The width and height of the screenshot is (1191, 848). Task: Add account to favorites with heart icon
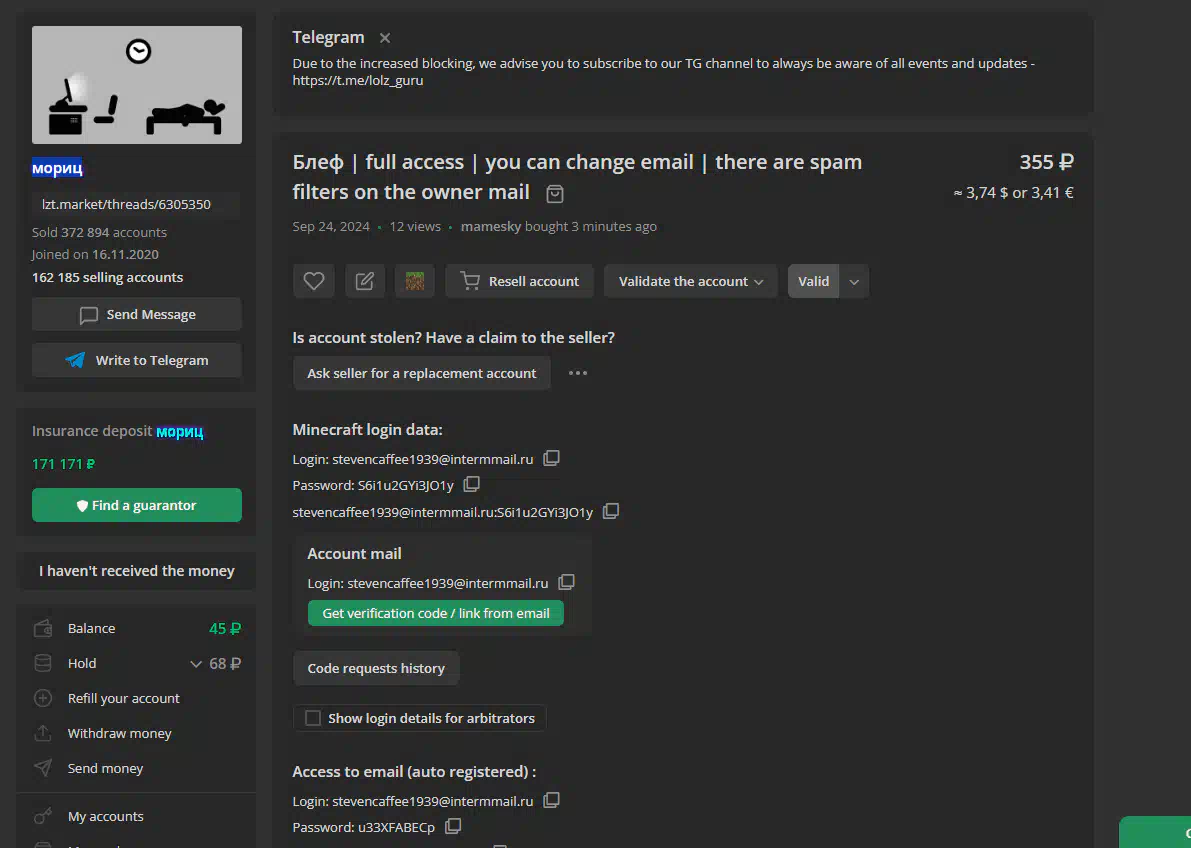(x=314, y=281)
